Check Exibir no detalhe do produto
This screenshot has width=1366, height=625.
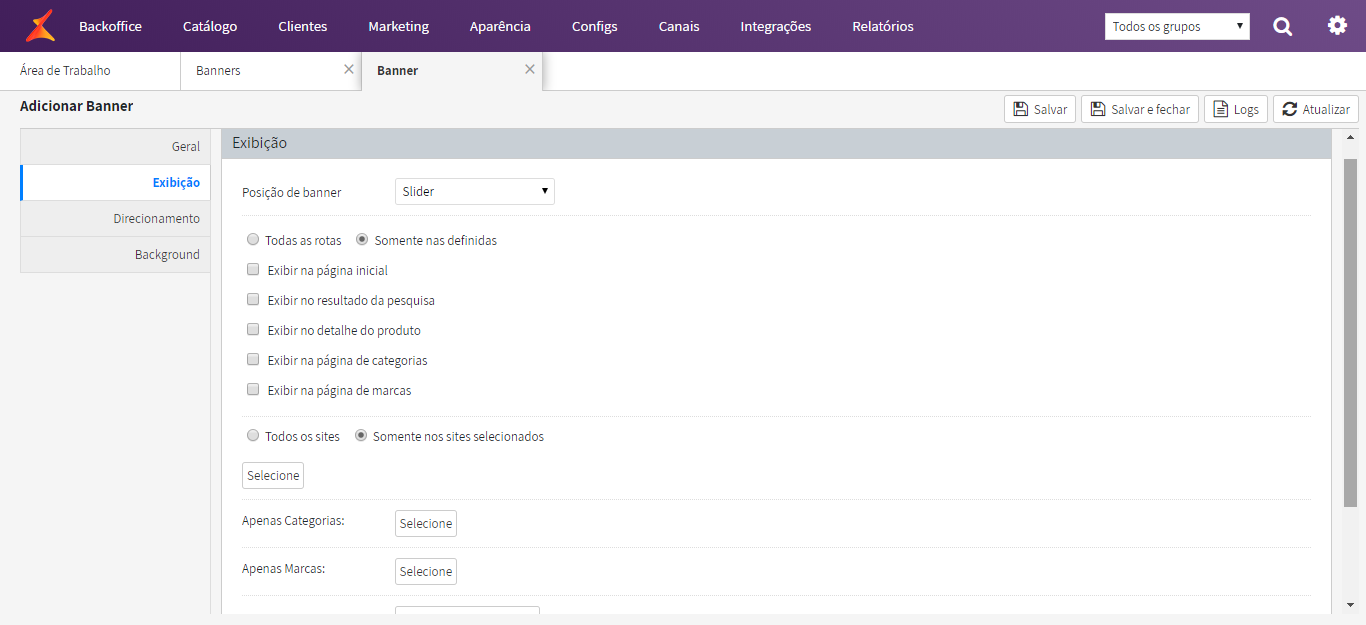[x=253, y=330]
